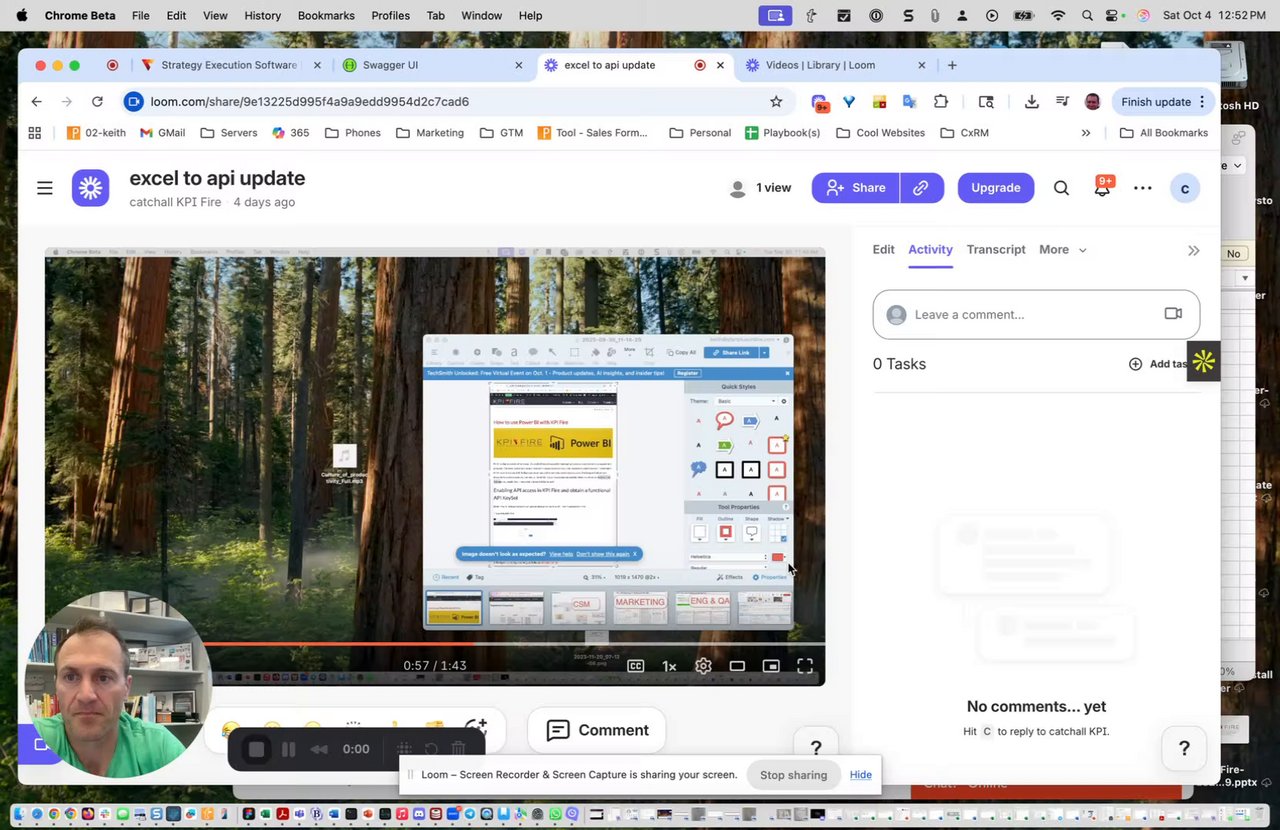Open Wi-Fi status in the menu bar
This screenshot has width=1280, height=830.
pyautogui.click(x=1058, y=15)
